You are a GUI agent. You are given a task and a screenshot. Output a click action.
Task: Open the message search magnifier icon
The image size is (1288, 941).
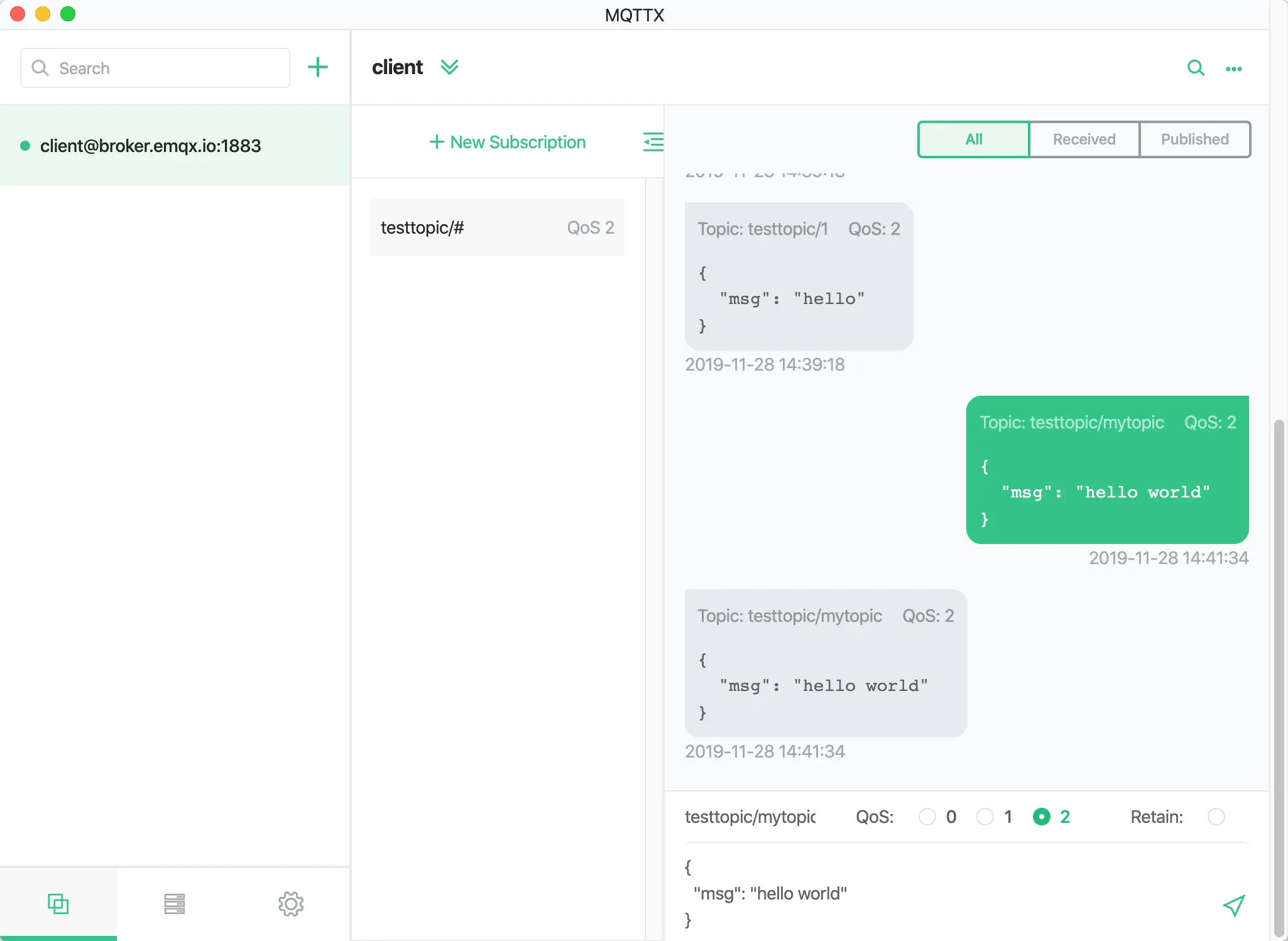point(1196,68)
